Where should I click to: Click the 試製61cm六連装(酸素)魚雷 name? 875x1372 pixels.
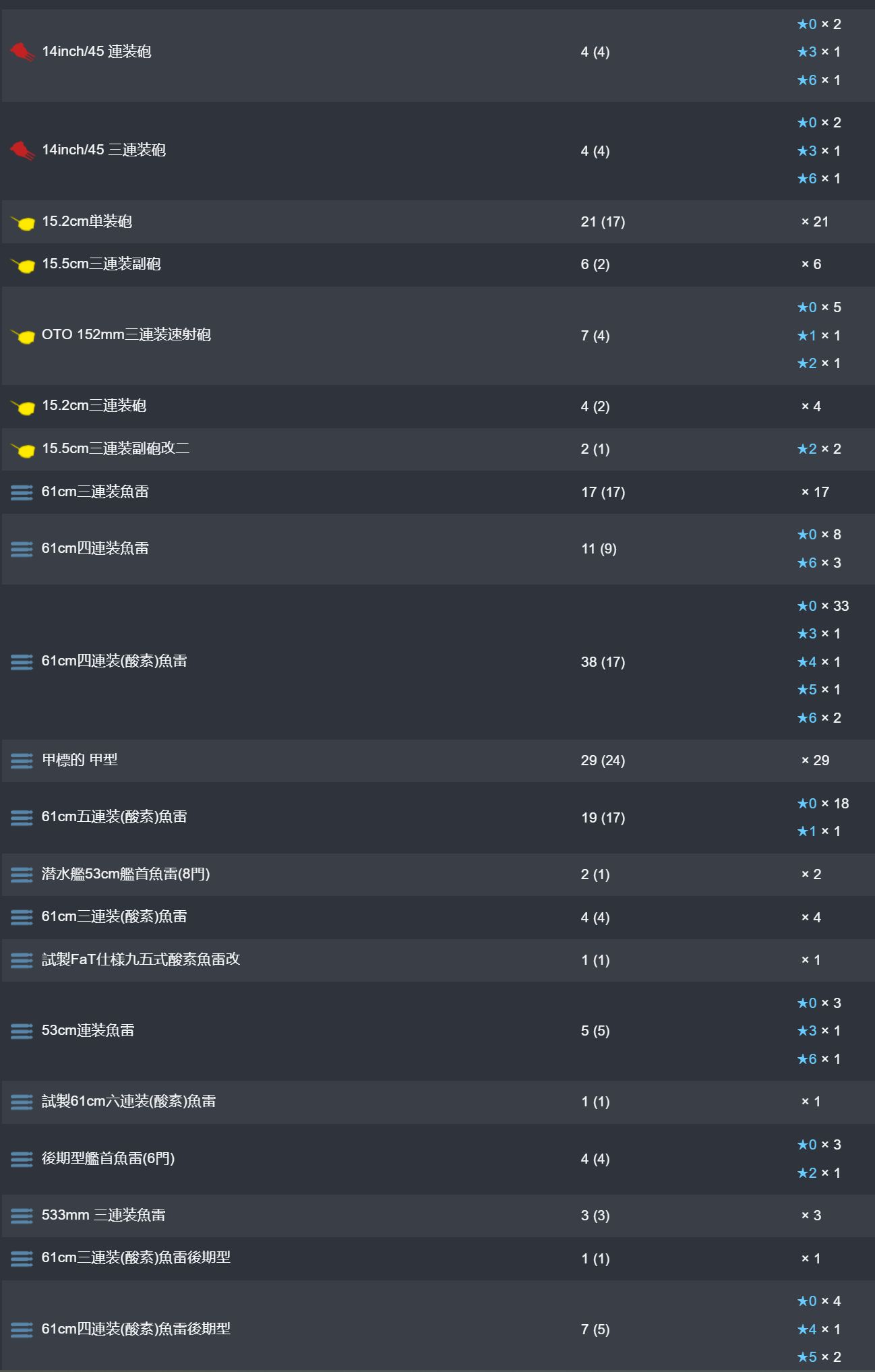[x=129, y=1102]
